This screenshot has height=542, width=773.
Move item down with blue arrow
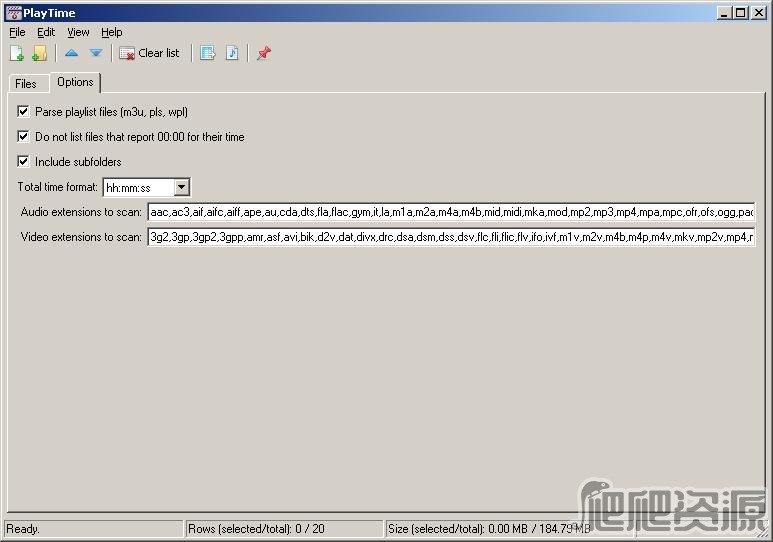tap(96, 53)
